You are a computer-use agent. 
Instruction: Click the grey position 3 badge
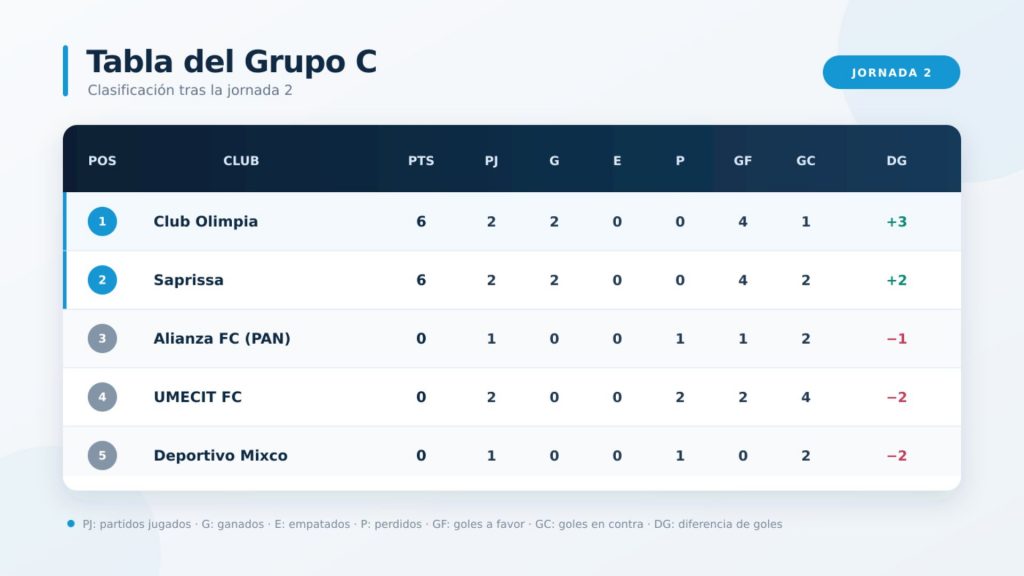102,338
